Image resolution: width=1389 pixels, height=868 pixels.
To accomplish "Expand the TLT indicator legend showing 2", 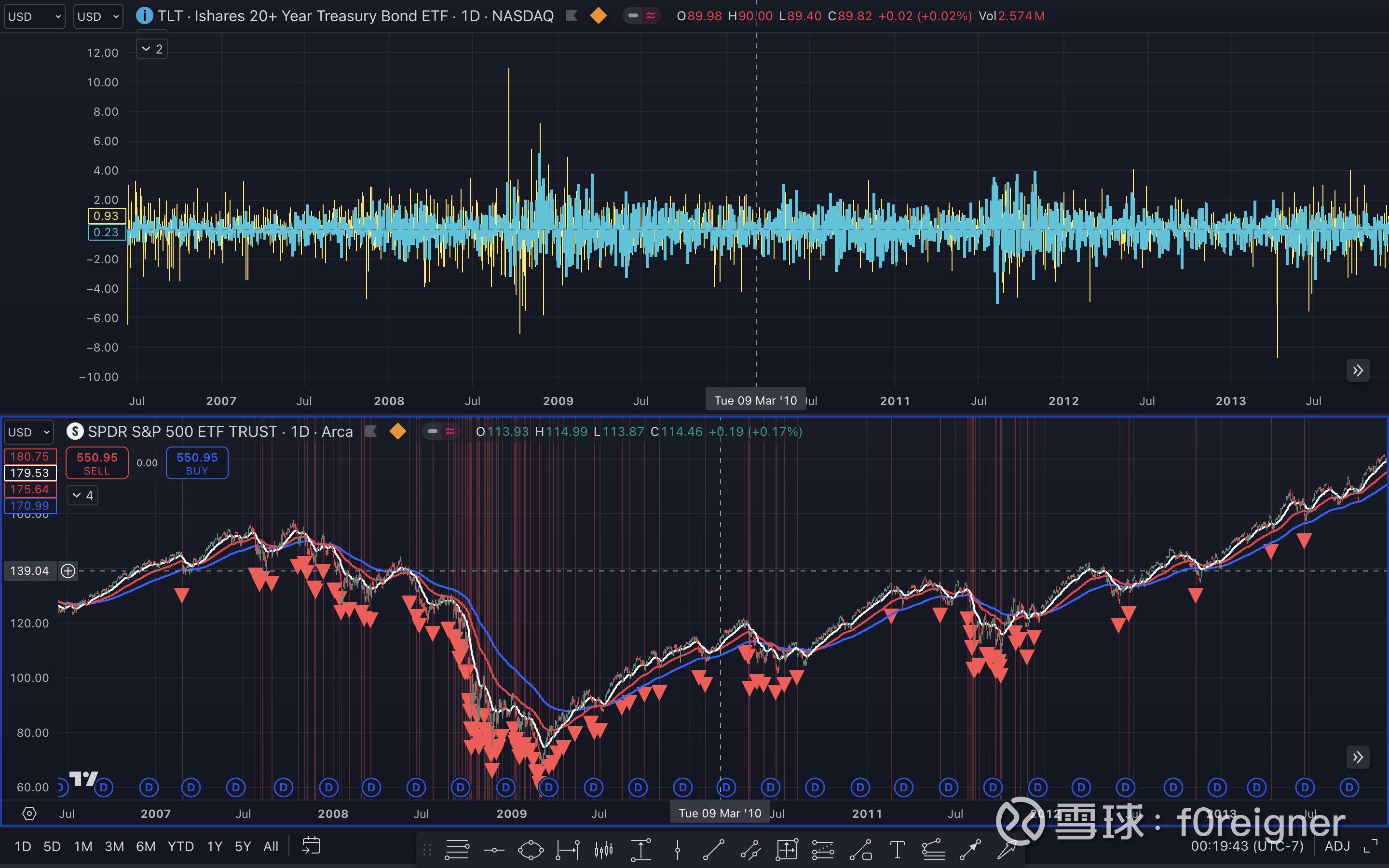I will (x=152, y=49).
